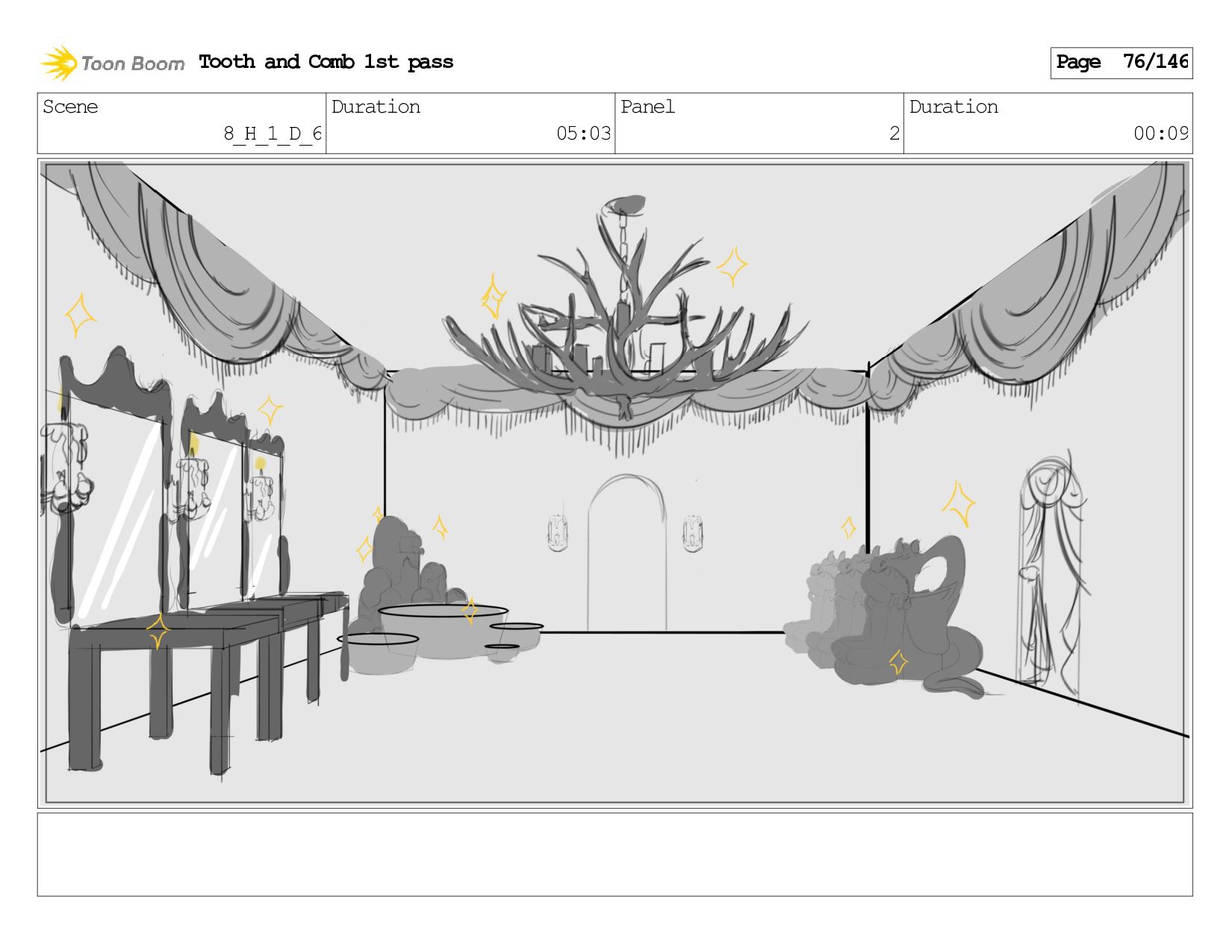Click the scene duration value '05:03'
The image size is (1232, 952).
tap(583, 134)
